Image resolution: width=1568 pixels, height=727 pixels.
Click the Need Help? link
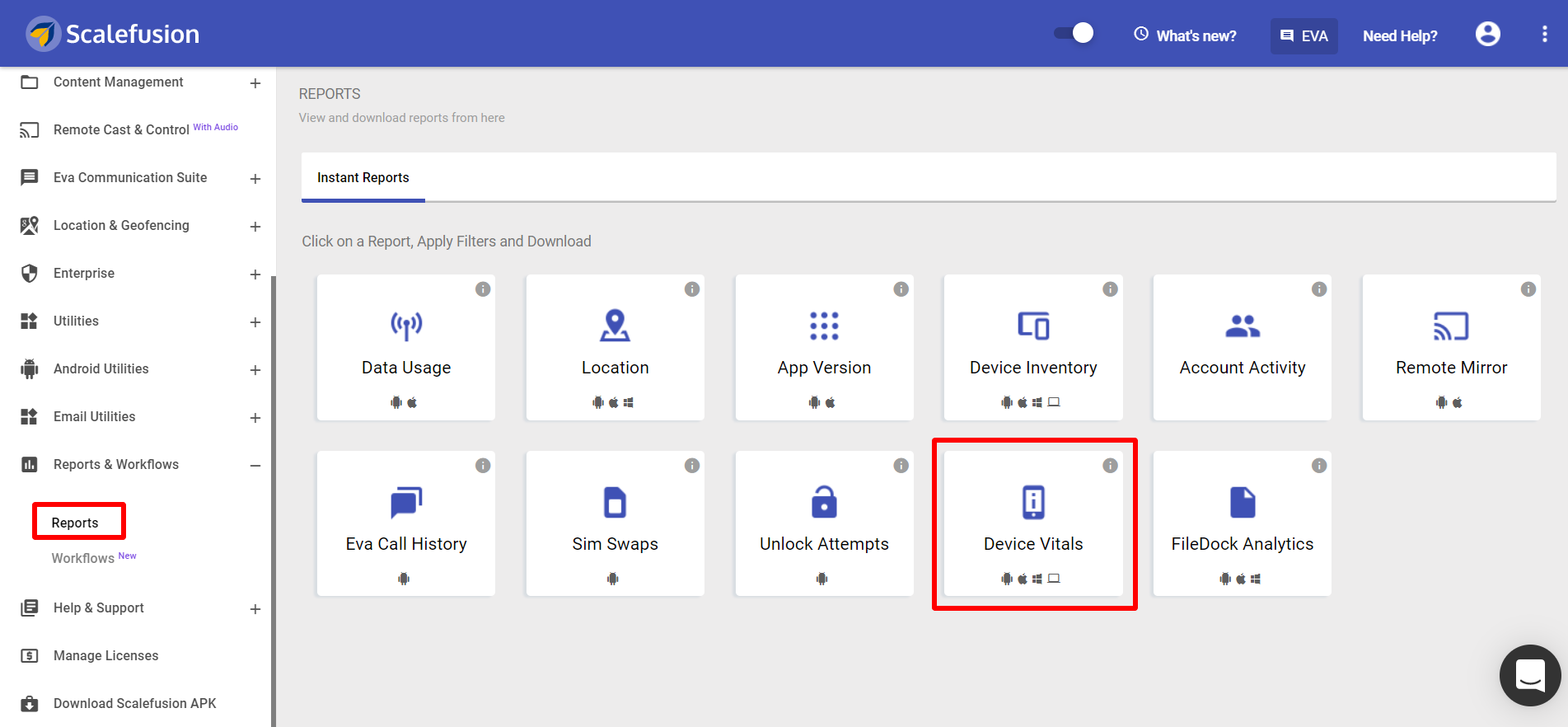click(x=1400, y=35)
